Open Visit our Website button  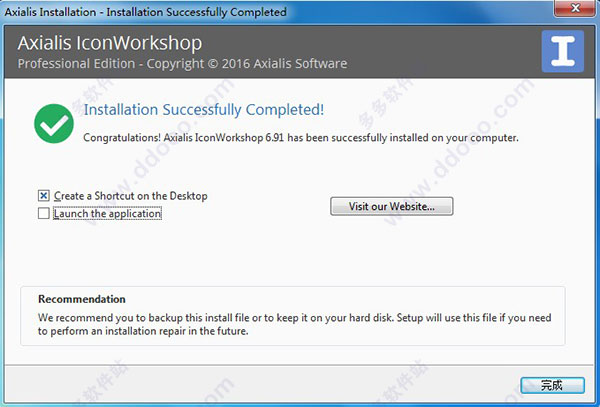pos(391,206)
